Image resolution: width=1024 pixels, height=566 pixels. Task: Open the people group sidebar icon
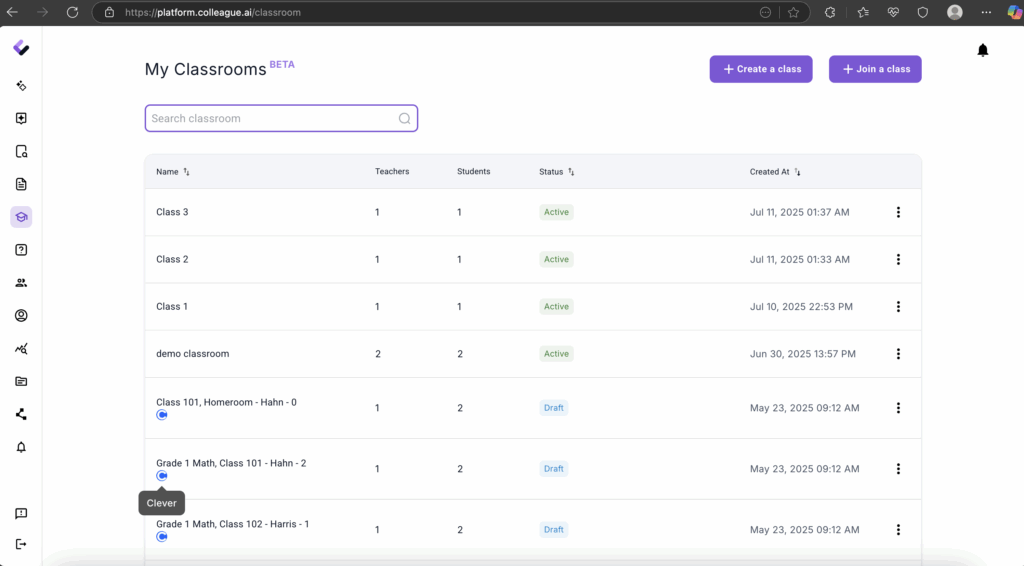pyautogui.click(x=21, y=283)
